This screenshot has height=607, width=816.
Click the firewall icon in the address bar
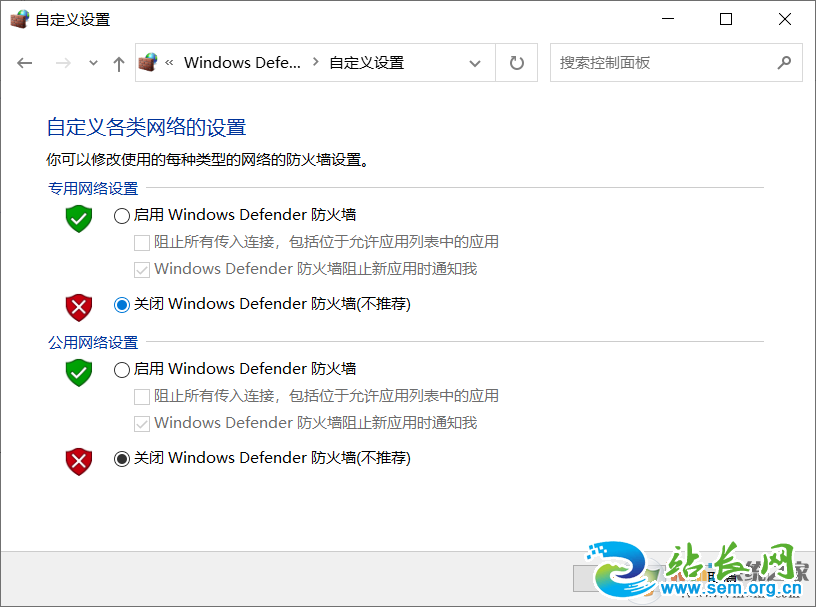coord(148,62)
